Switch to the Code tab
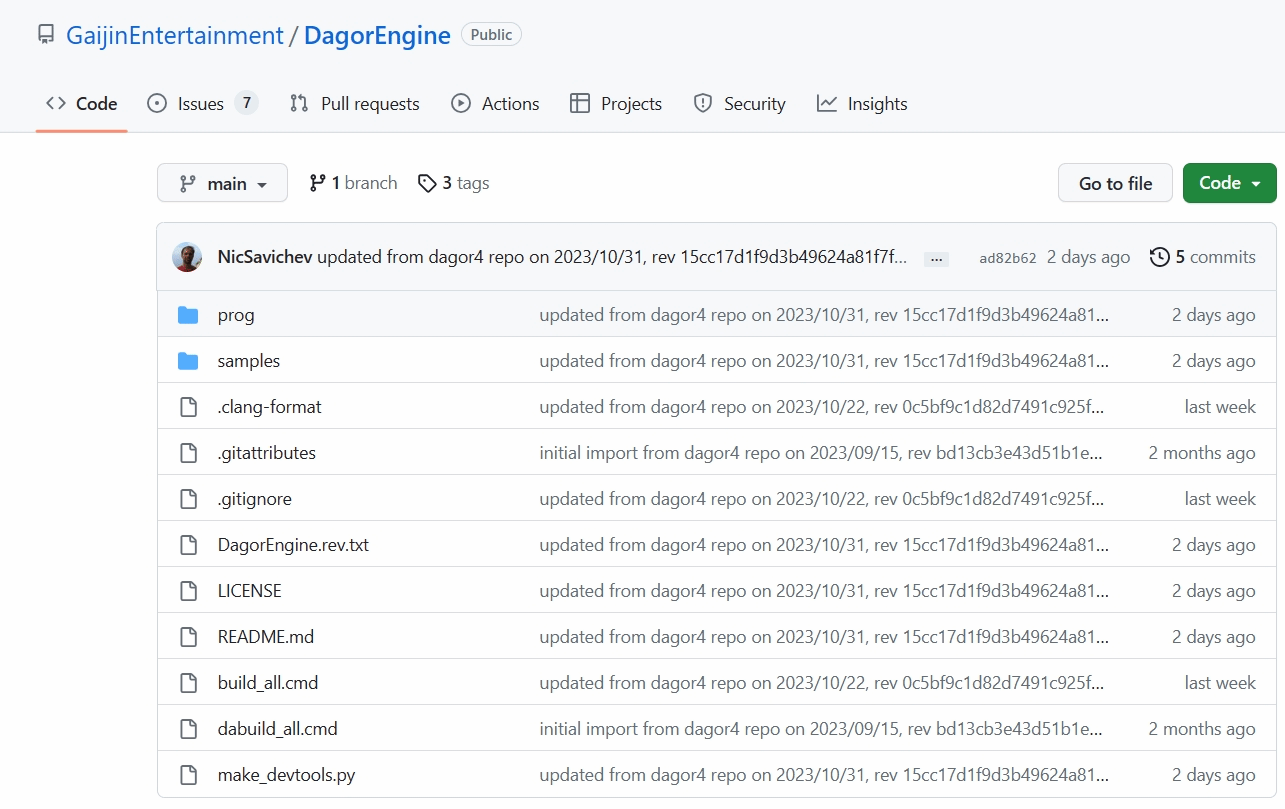 click(x=82, y=103)
